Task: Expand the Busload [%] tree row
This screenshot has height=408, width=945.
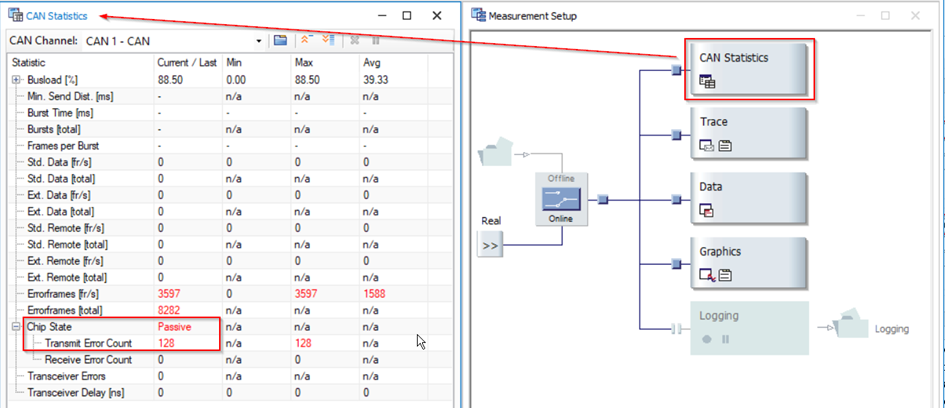Action: [16, 80]
